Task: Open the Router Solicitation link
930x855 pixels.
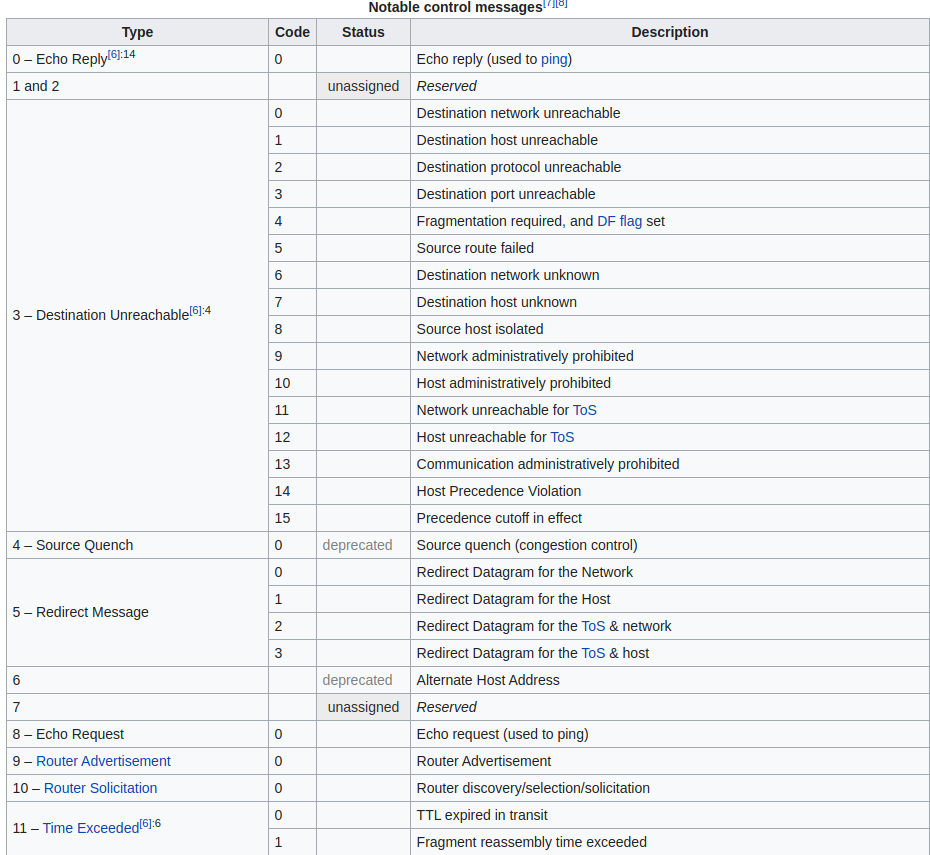Action: click(100, 788)
